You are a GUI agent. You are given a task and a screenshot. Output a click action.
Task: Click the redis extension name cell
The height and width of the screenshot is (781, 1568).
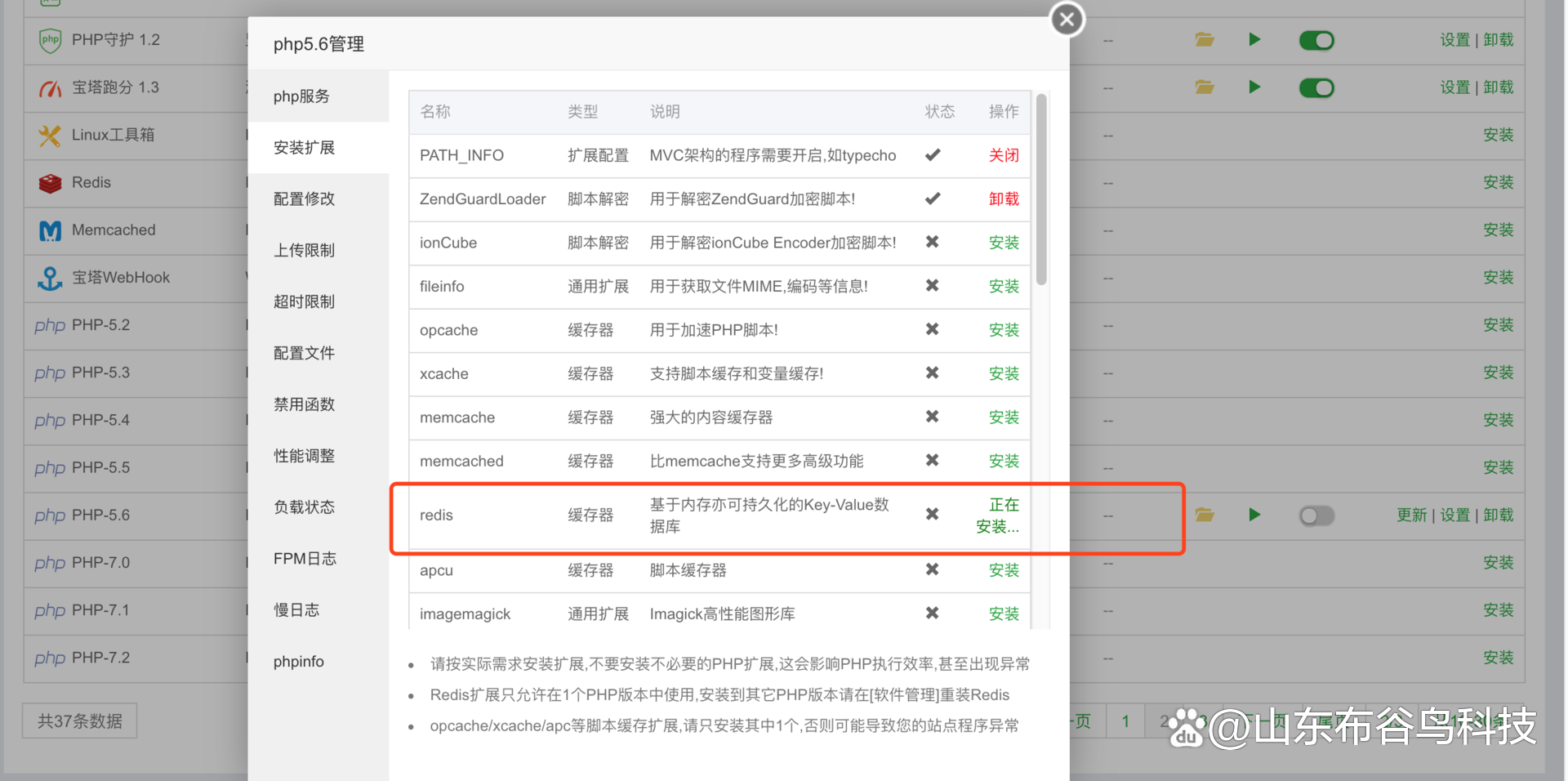point(436,515)
